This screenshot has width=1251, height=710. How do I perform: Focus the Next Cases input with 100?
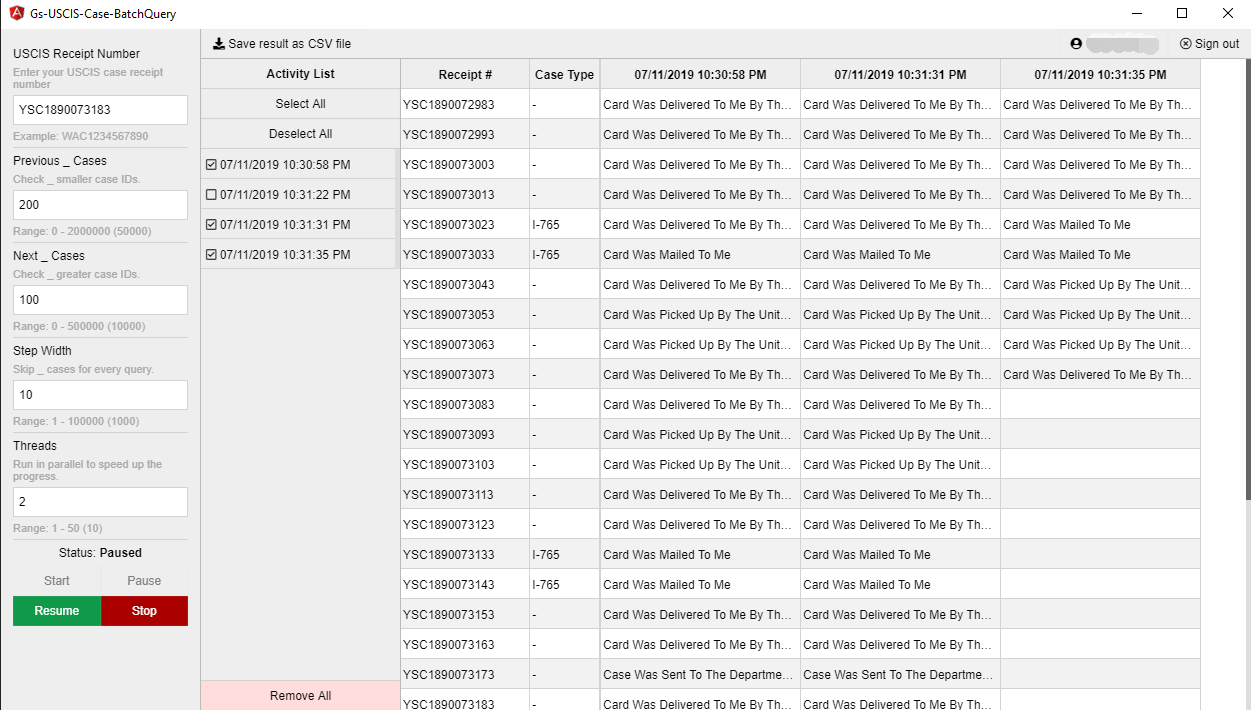point(100,300)
